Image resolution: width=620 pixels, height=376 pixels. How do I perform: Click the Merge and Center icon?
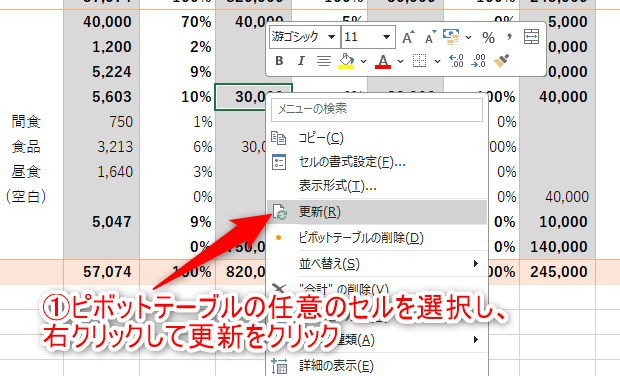(531, 37)
